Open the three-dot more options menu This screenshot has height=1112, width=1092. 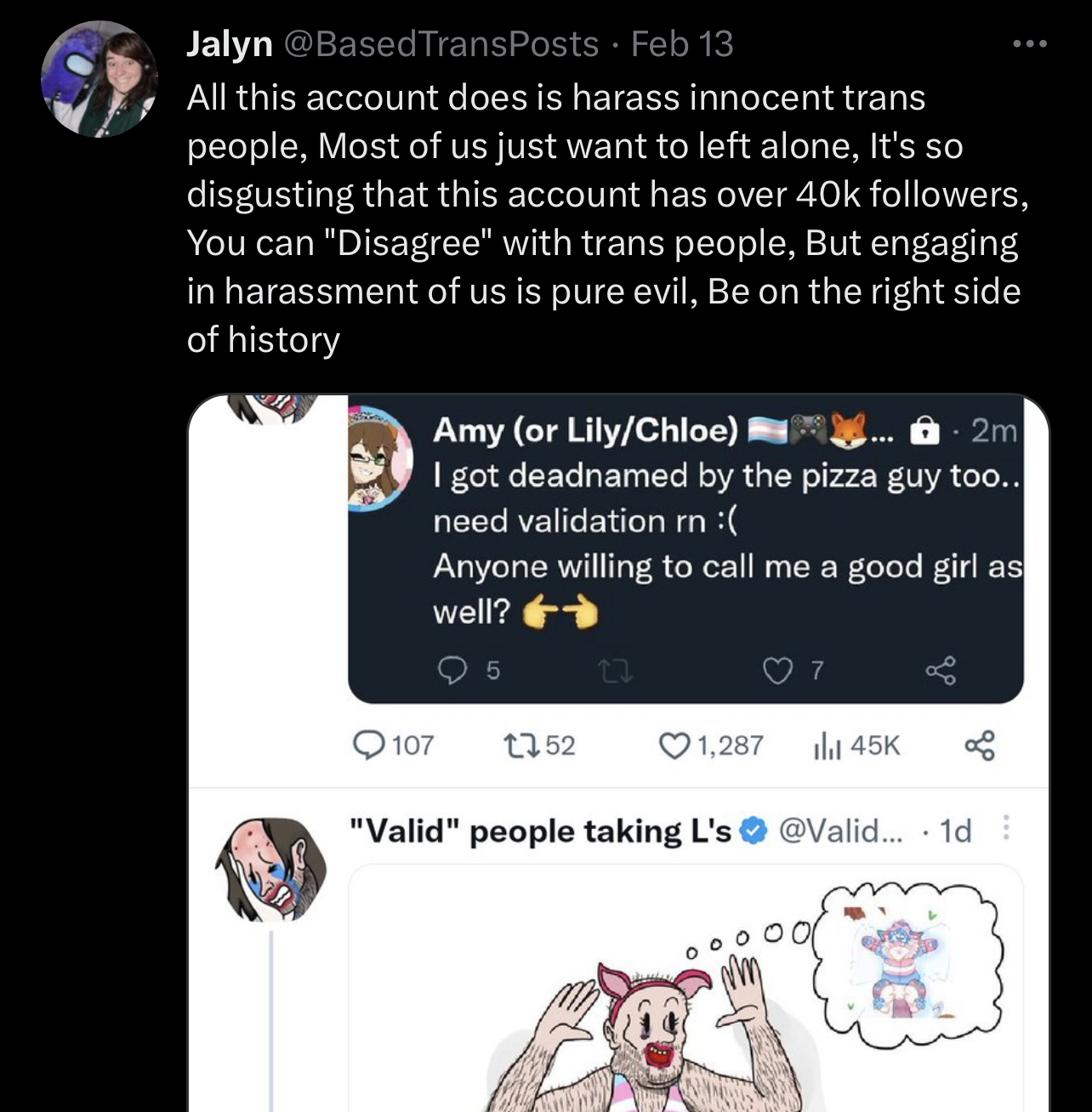coord(1029,43)
